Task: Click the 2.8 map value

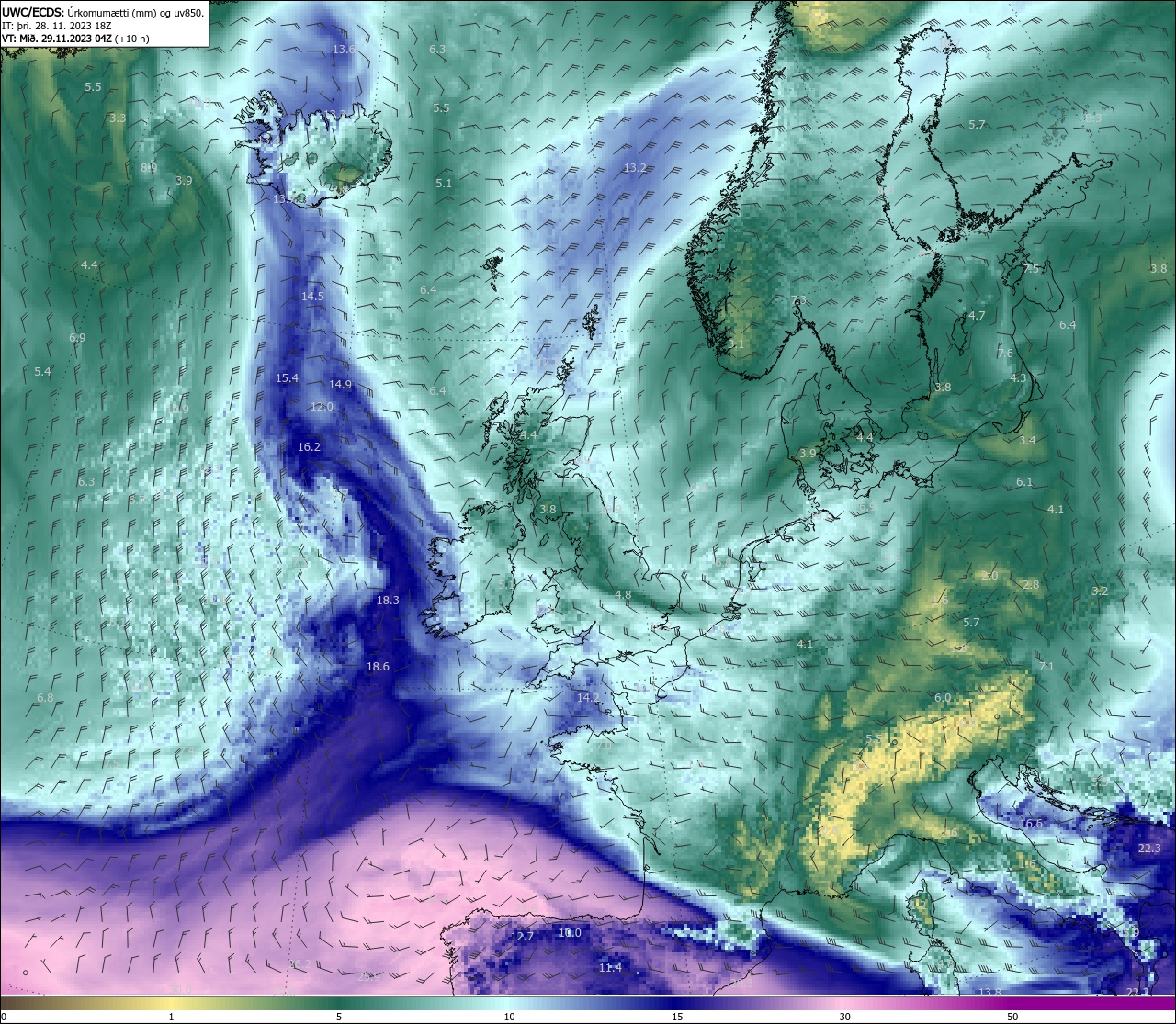Action: pos(1031,585)
